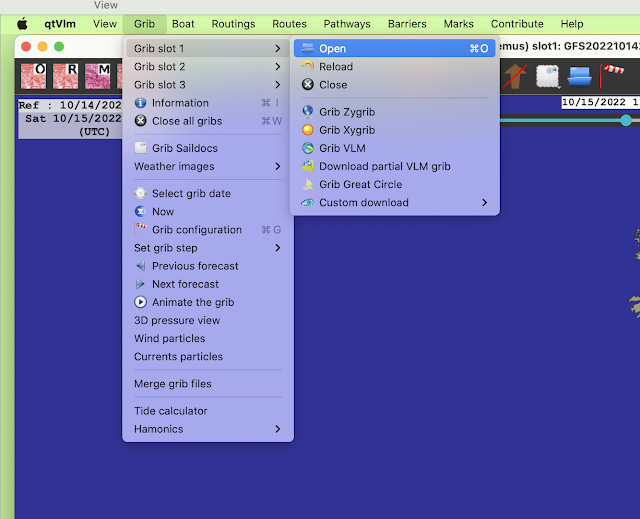Click the Now hourglass icon
The height and width of the screenshot is (519, 640).
pos(140,211)
